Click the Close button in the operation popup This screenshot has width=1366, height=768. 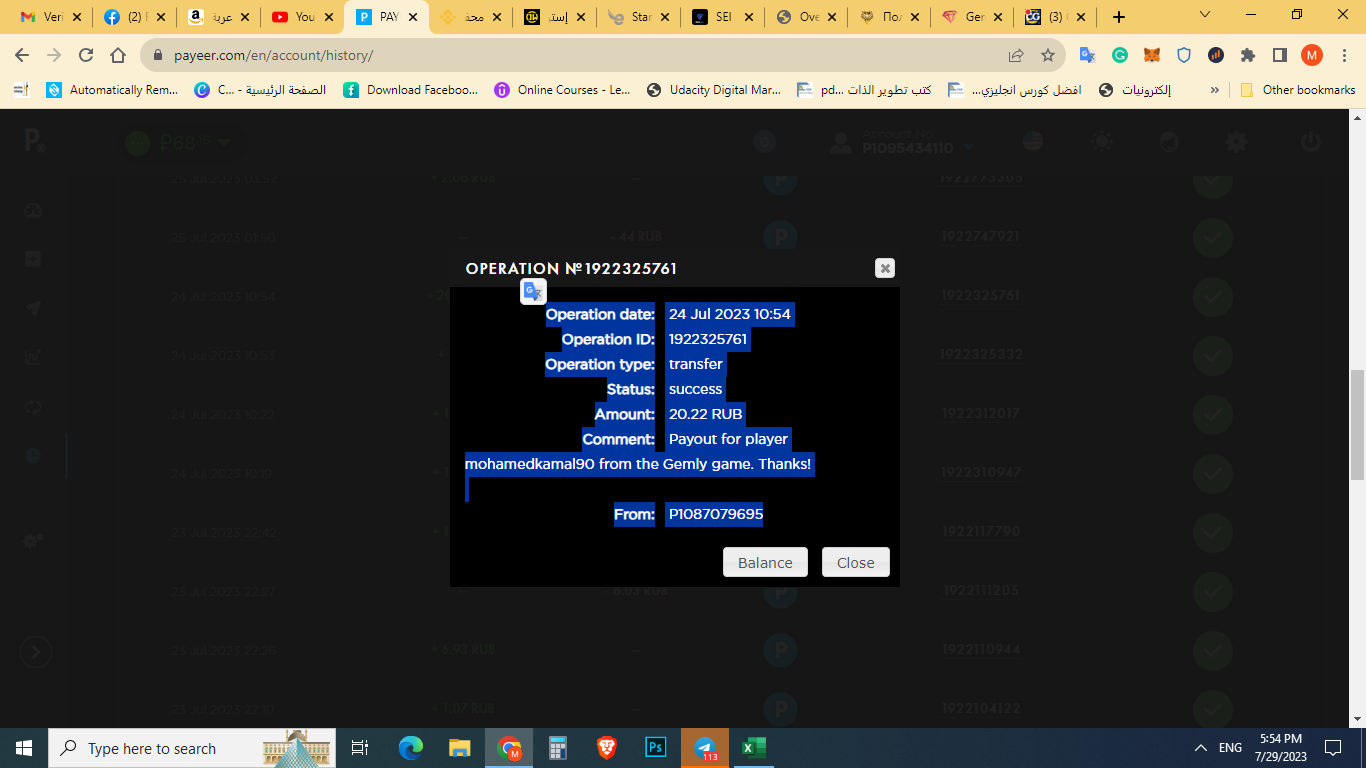[856, 562]
